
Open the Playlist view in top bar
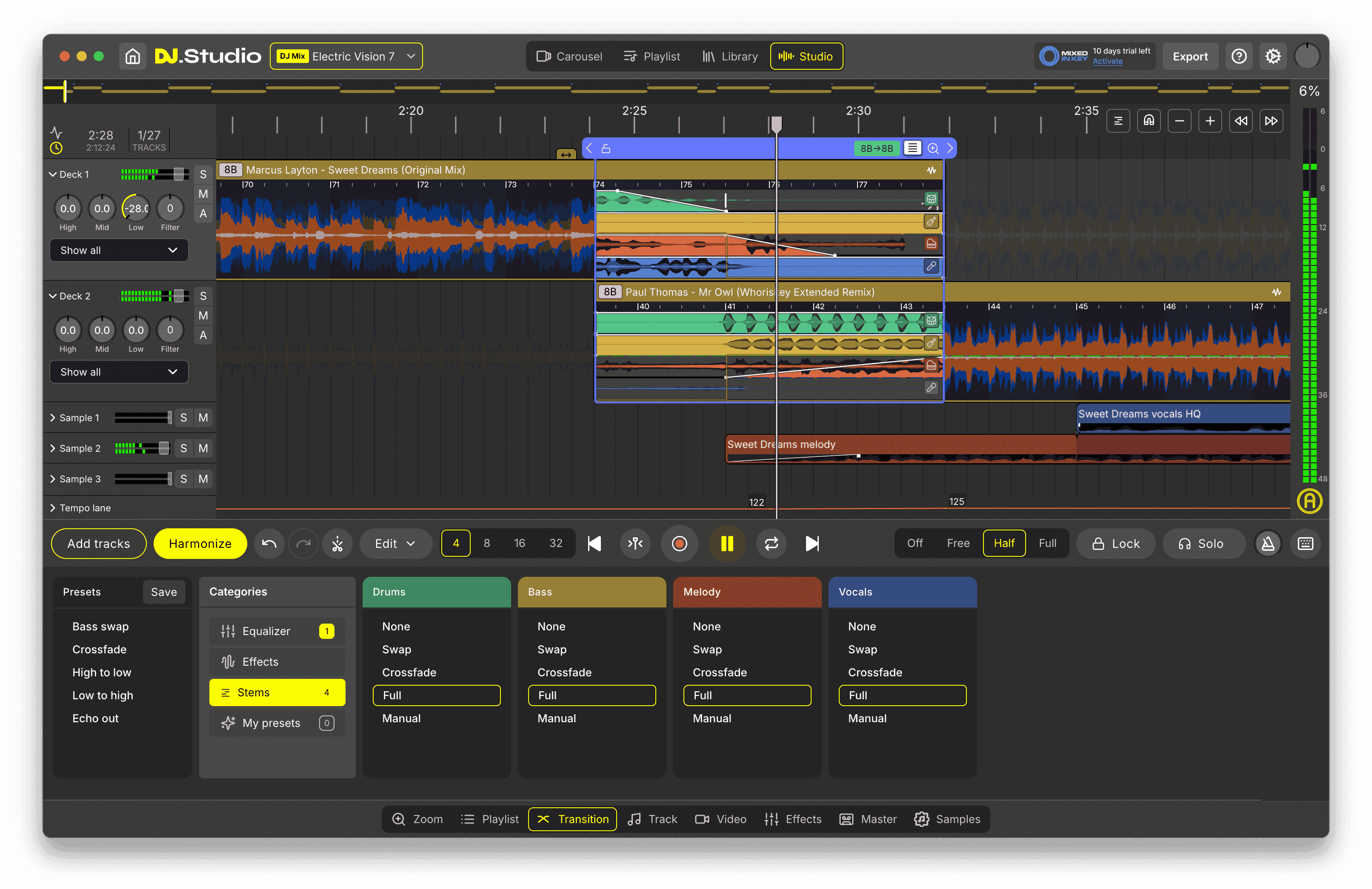tap(652, 57)
